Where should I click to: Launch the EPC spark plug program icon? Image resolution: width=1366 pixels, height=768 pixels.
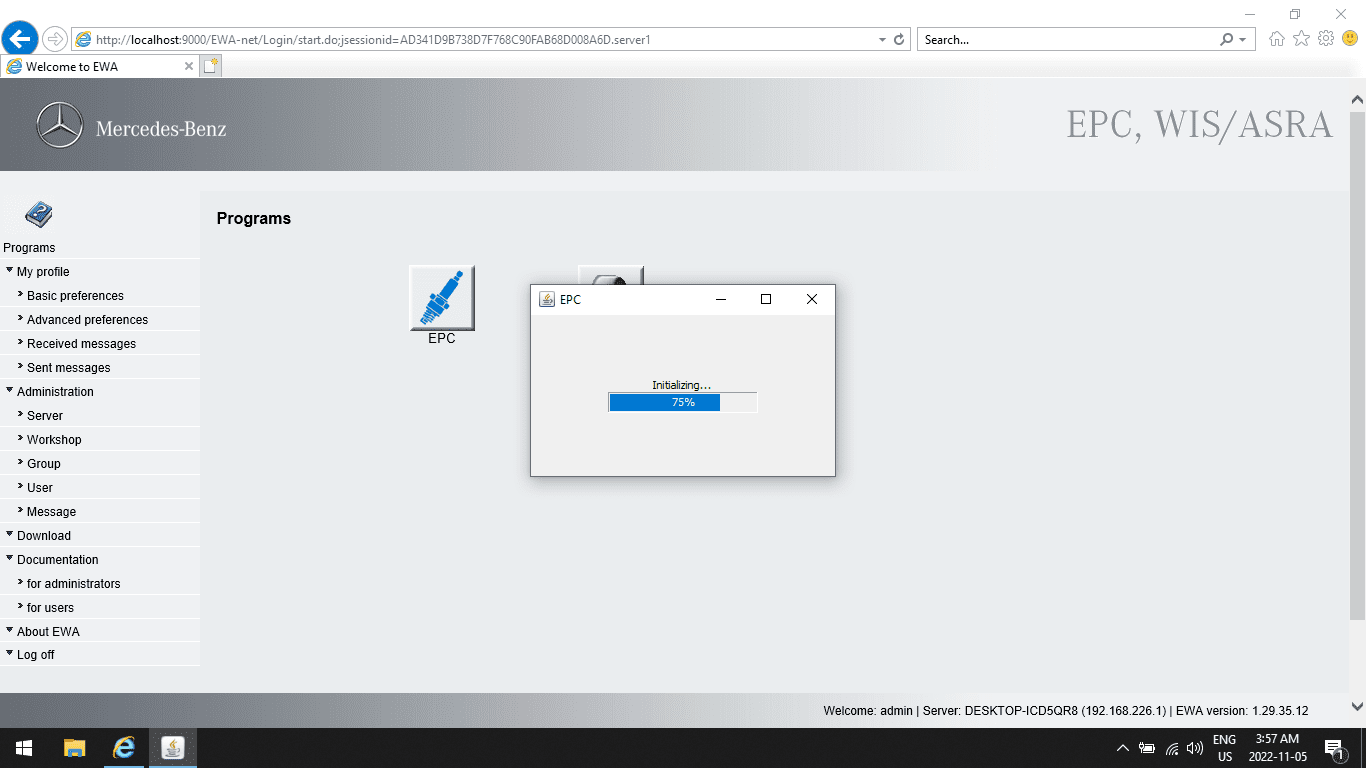pos(441,298)
